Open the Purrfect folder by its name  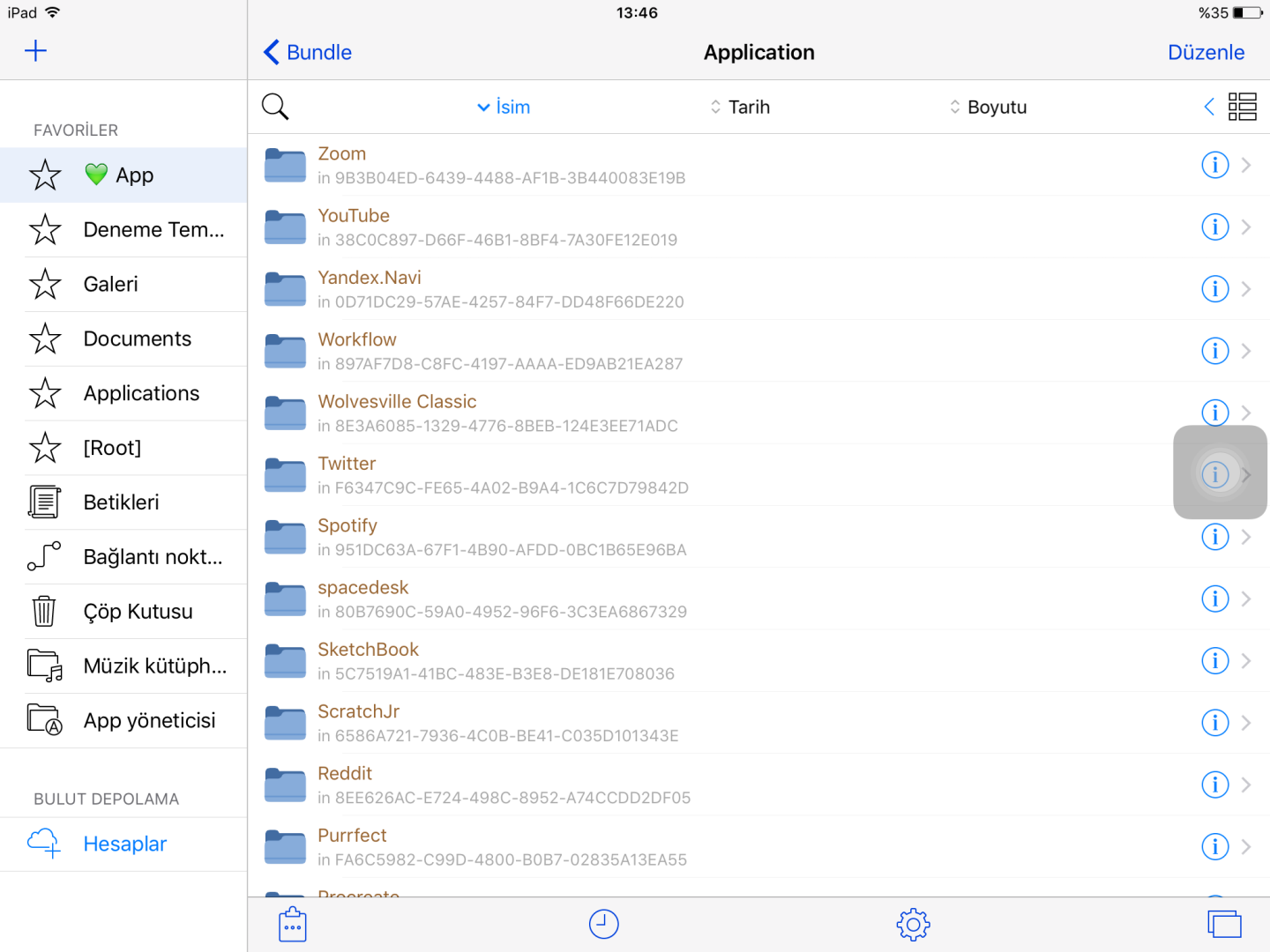(352, 836)
